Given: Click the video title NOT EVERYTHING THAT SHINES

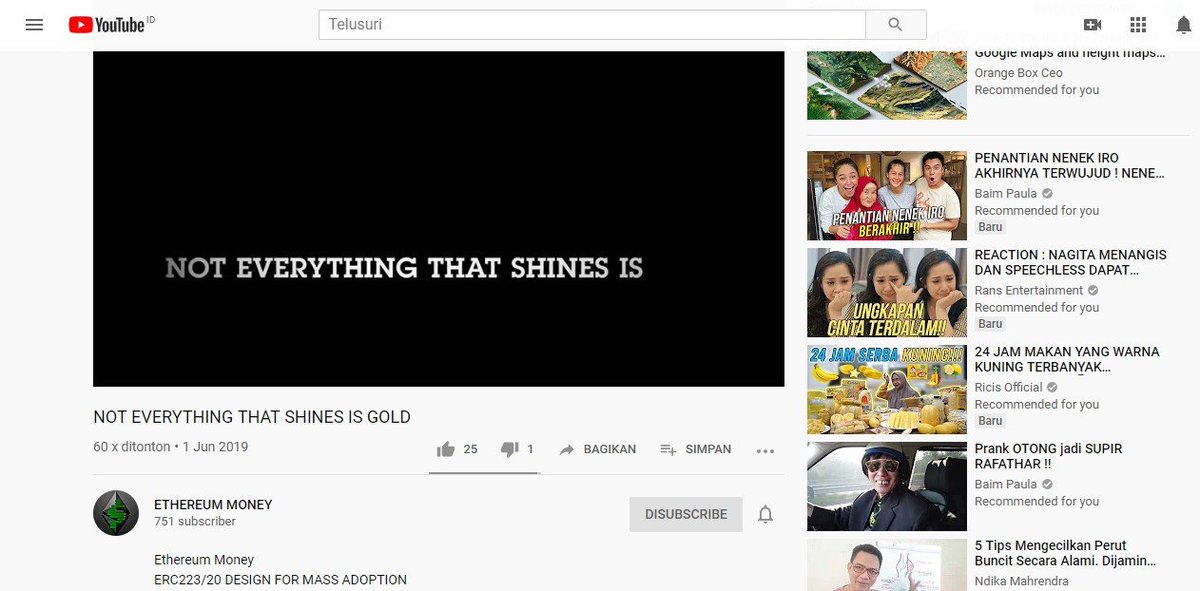Looking at the screenshot, I should [252, 417].
